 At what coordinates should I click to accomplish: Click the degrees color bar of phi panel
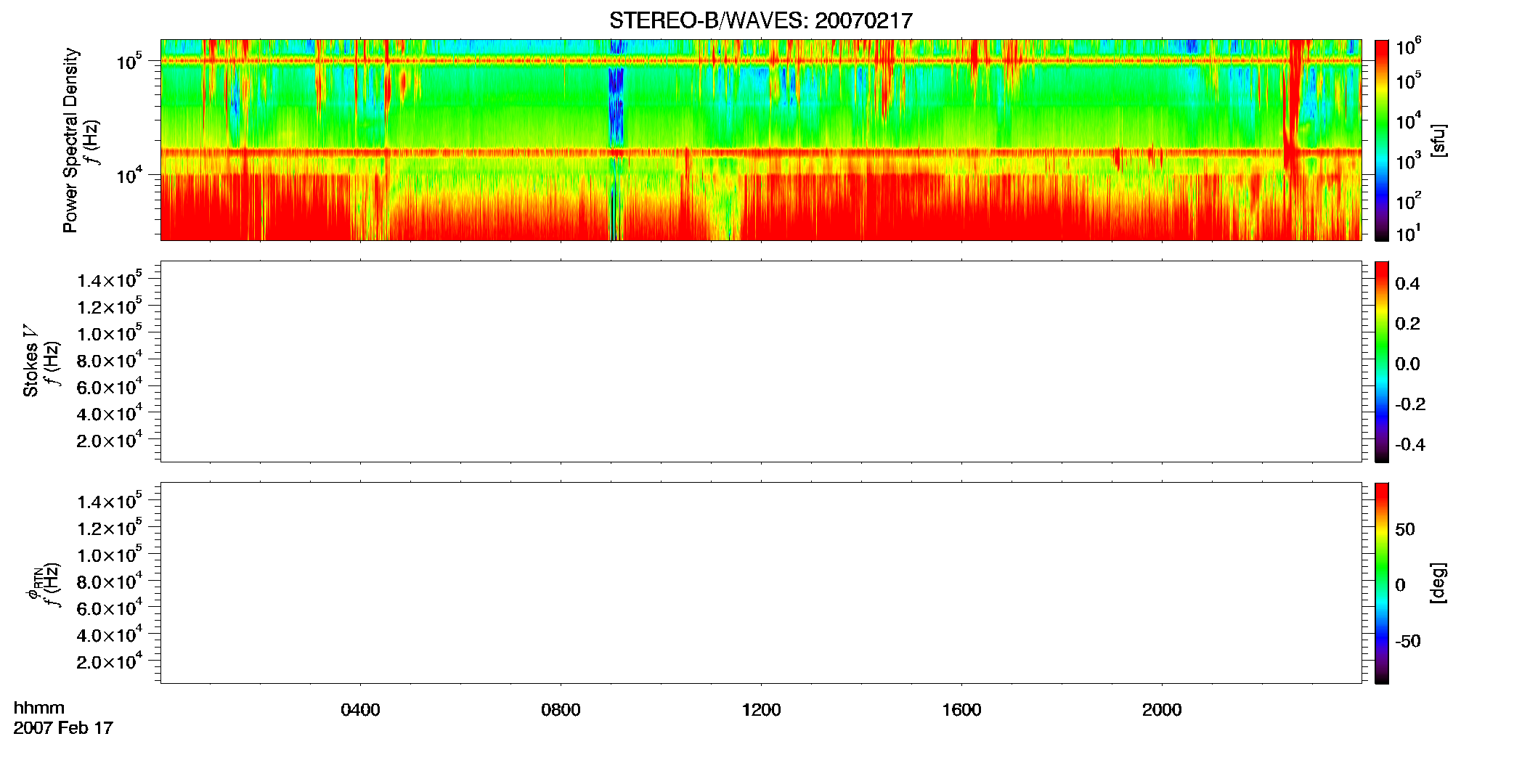coord(1382,583)
